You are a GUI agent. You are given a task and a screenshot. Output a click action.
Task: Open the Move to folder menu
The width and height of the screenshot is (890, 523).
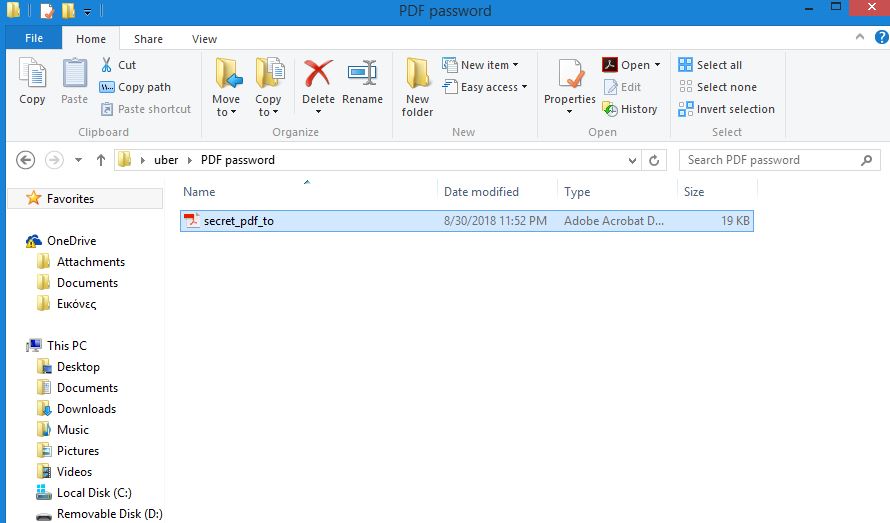point(226,87)
